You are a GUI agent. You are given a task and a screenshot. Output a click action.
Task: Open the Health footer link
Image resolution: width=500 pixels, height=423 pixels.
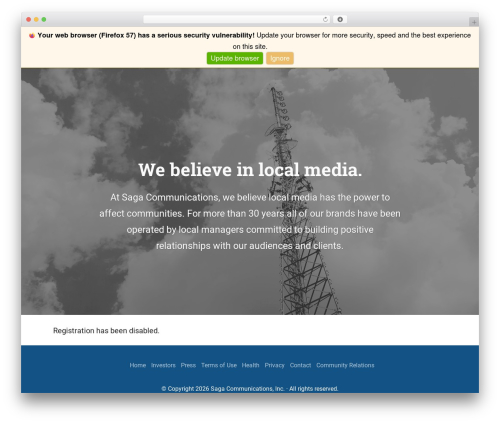[x=251, y=365]
